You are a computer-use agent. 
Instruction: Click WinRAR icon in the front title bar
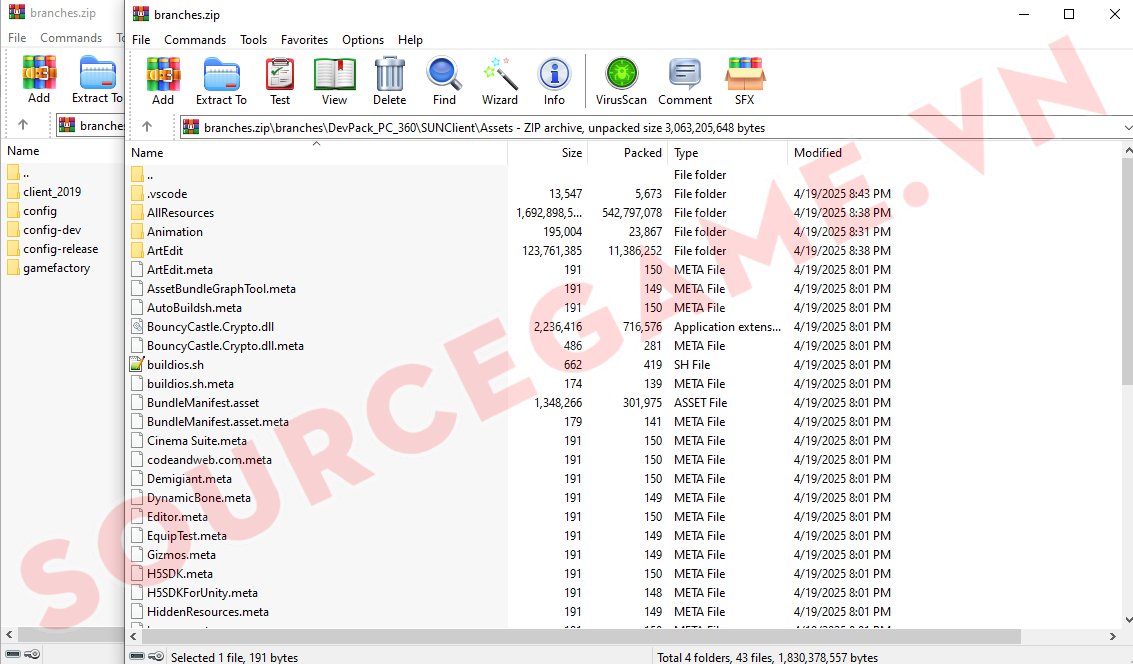coord(141,14)
